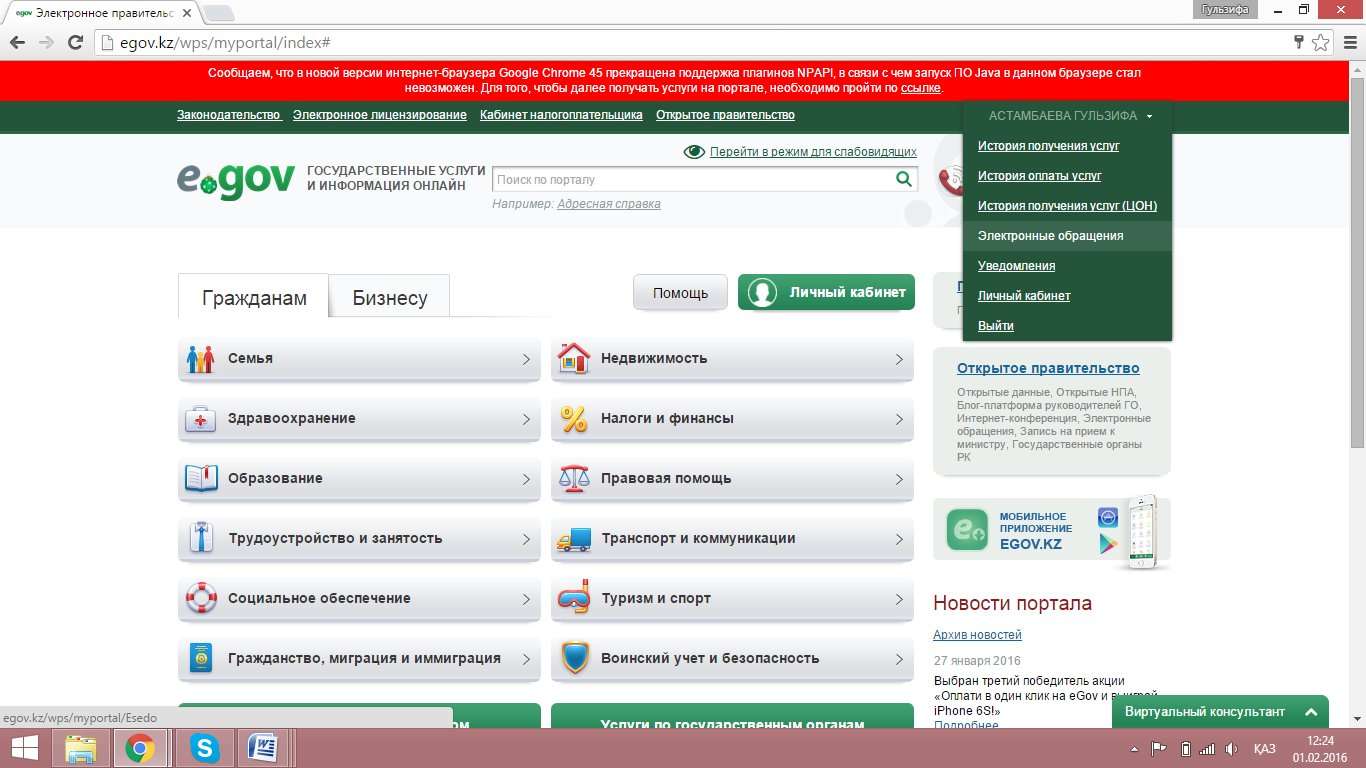Click the Семья family icon
Screen dimensions: 1366x768
point(201,359)
